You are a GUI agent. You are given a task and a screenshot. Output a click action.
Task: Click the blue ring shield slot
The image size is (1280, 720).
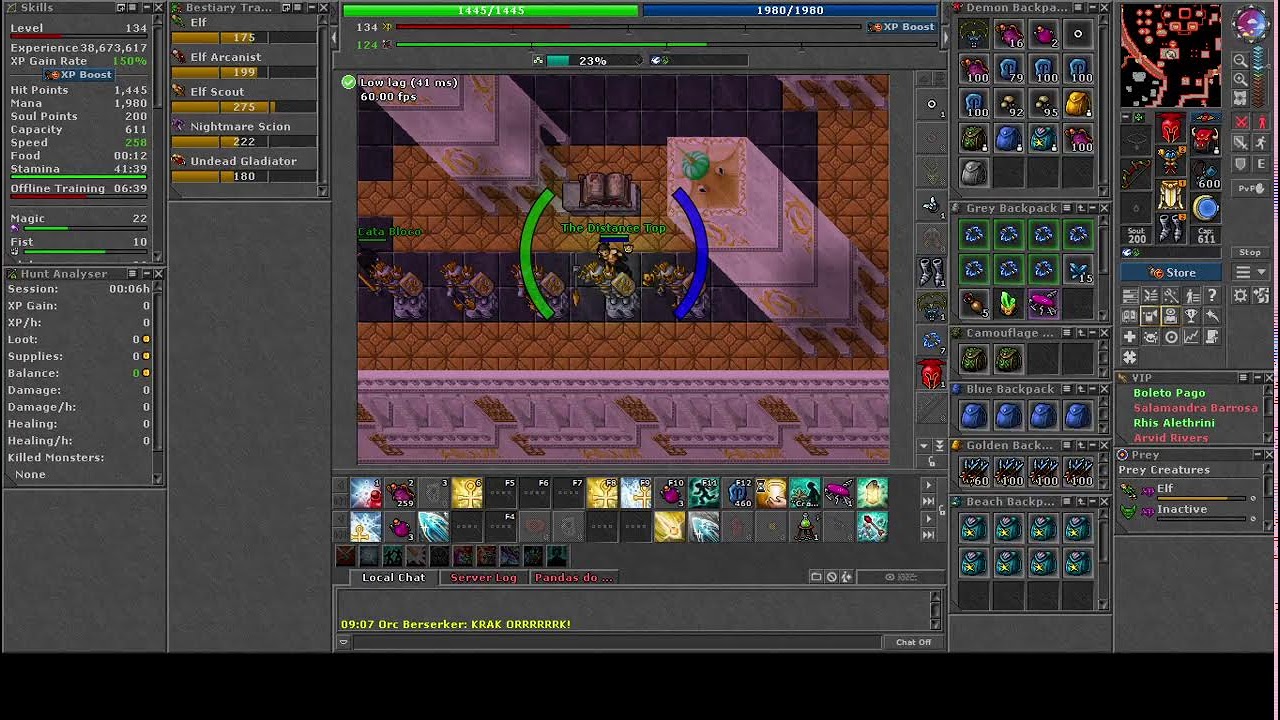pyautogui.click(x=1206, y=208)
